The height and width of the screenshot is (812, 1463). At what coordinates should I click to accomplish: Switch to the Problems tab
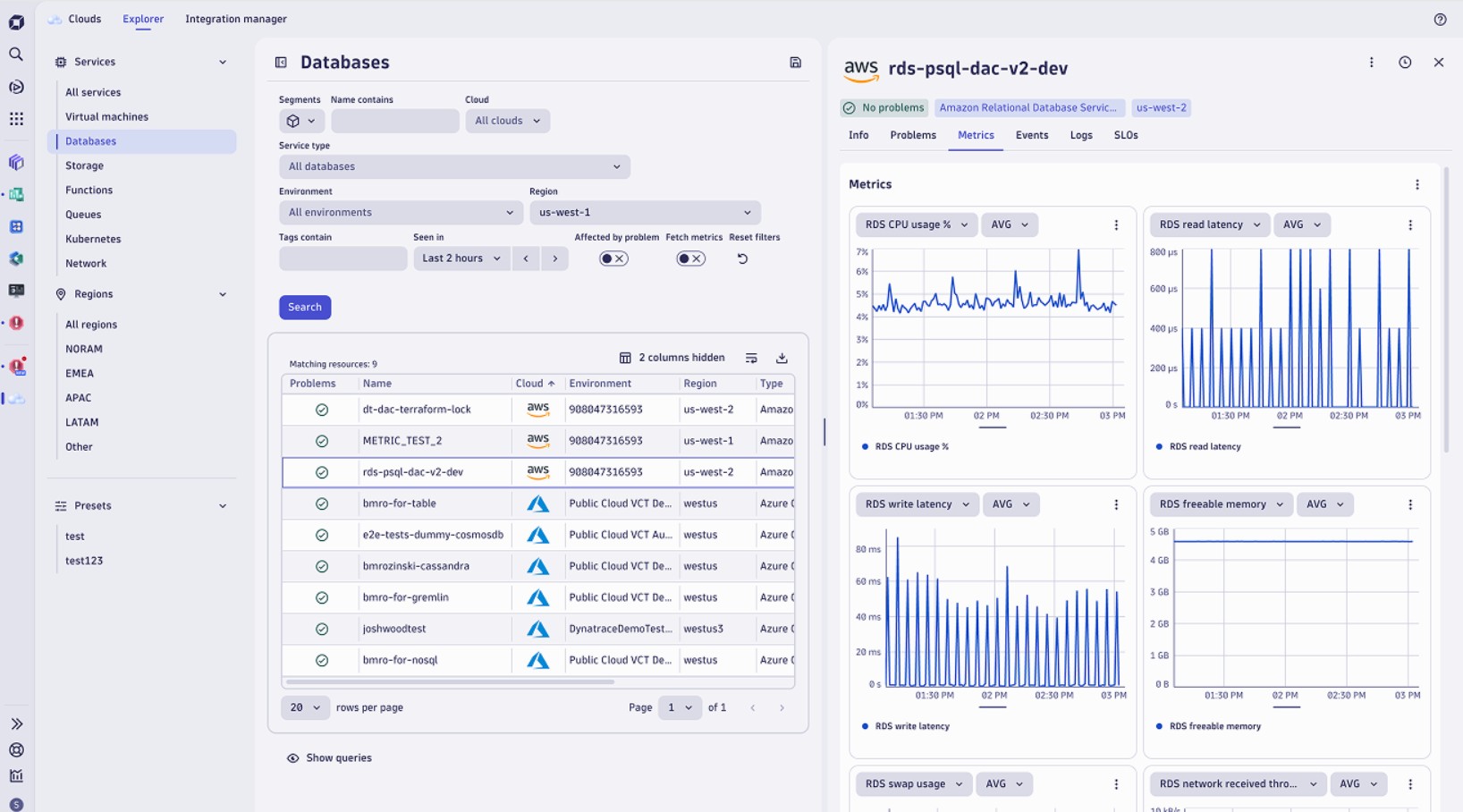point(912,135)
